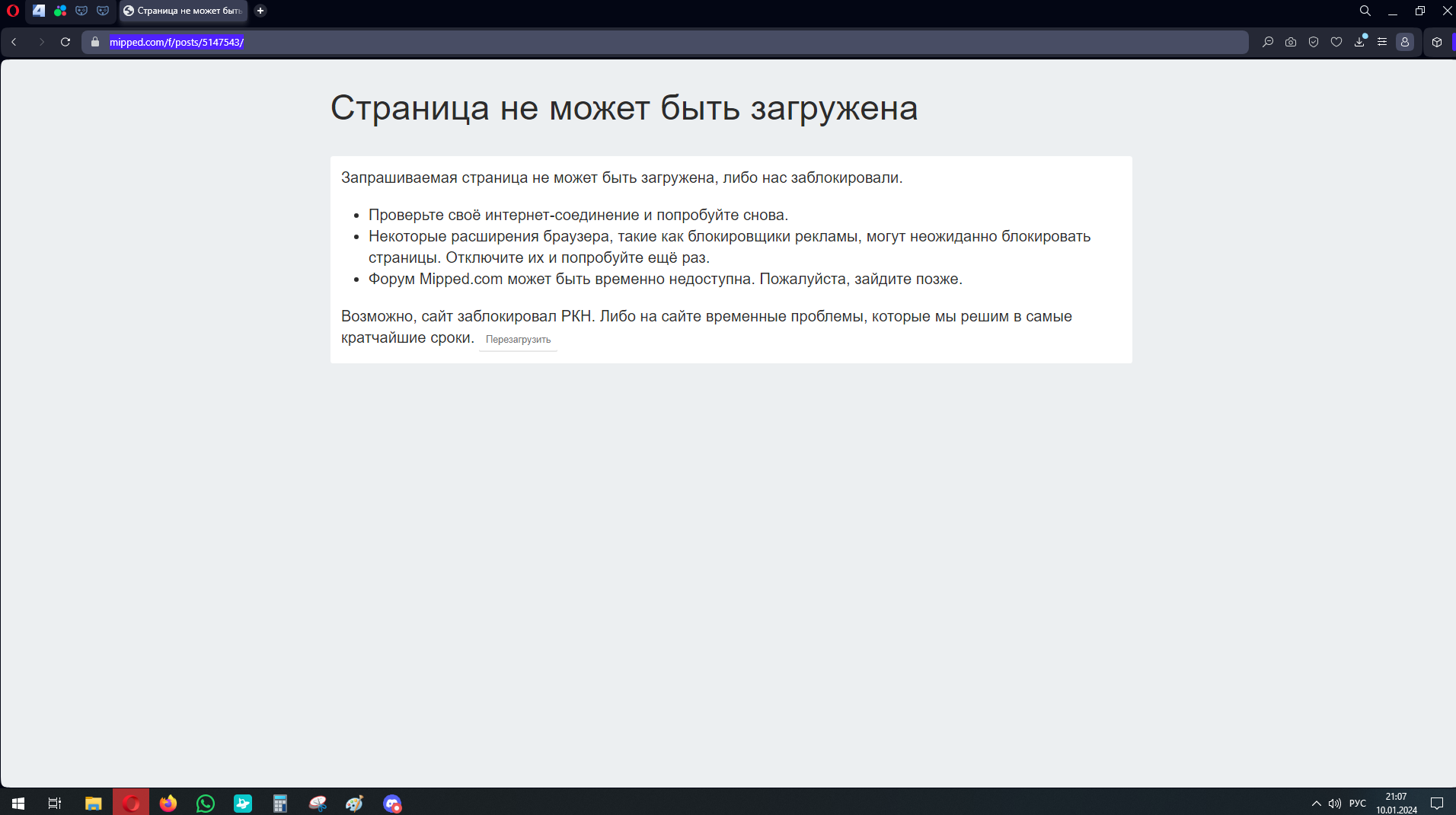Launch Firefox from the taskbar
Screen dimensions: 1456x815
pyautogui.click(x=168, y=803)
